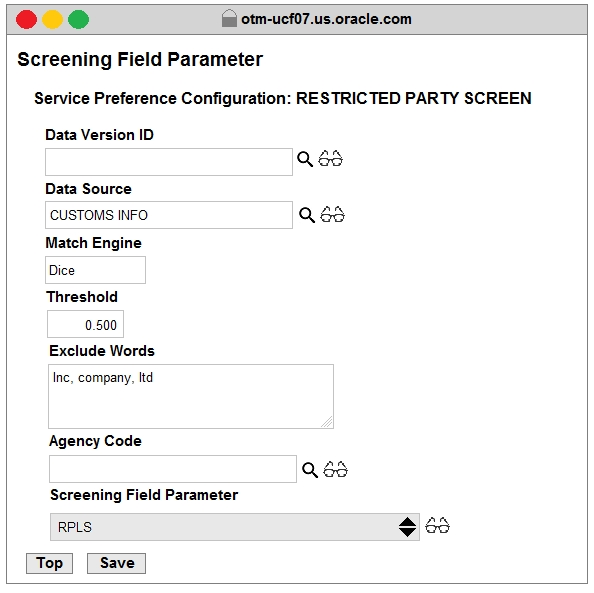Click the green maximize window button
The width and height of the screenshot is (594, 593).
(x=78, y=19)
